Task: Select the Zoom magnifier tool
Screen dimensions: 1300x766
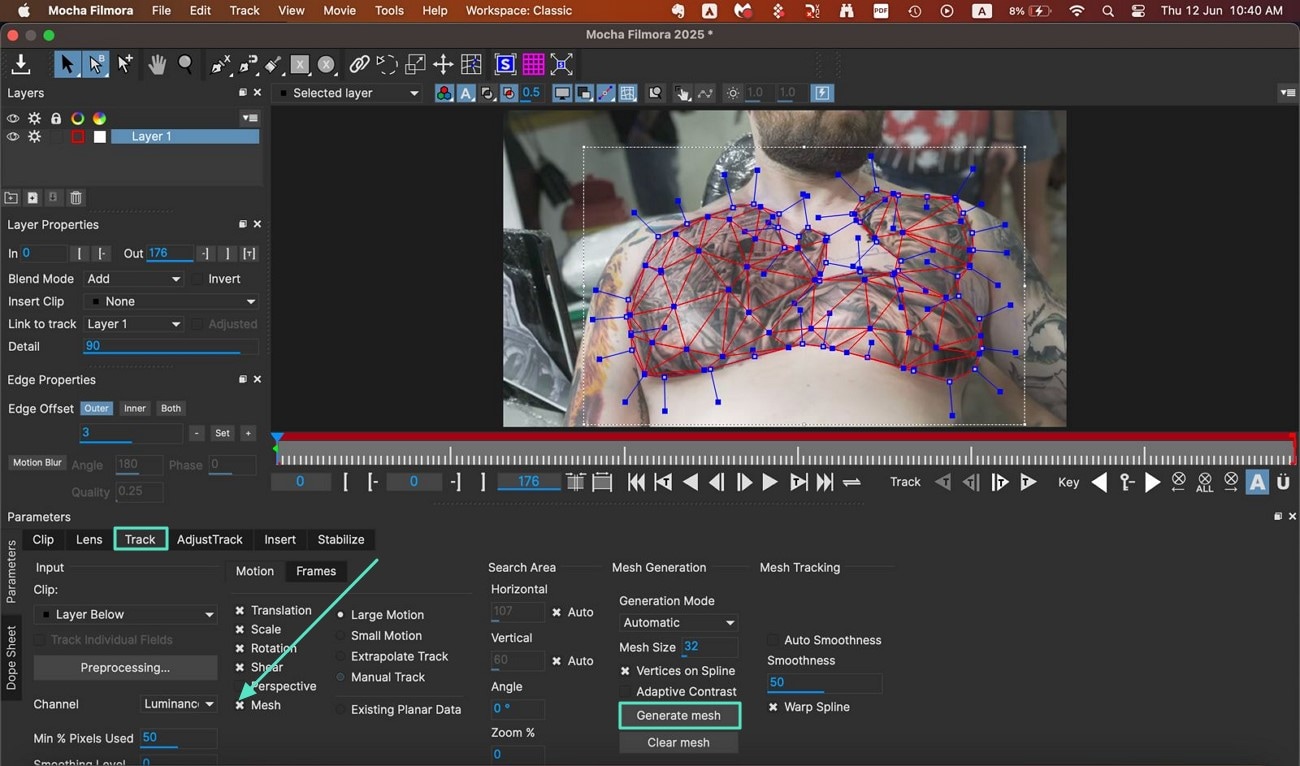Action: pos(186,65)
